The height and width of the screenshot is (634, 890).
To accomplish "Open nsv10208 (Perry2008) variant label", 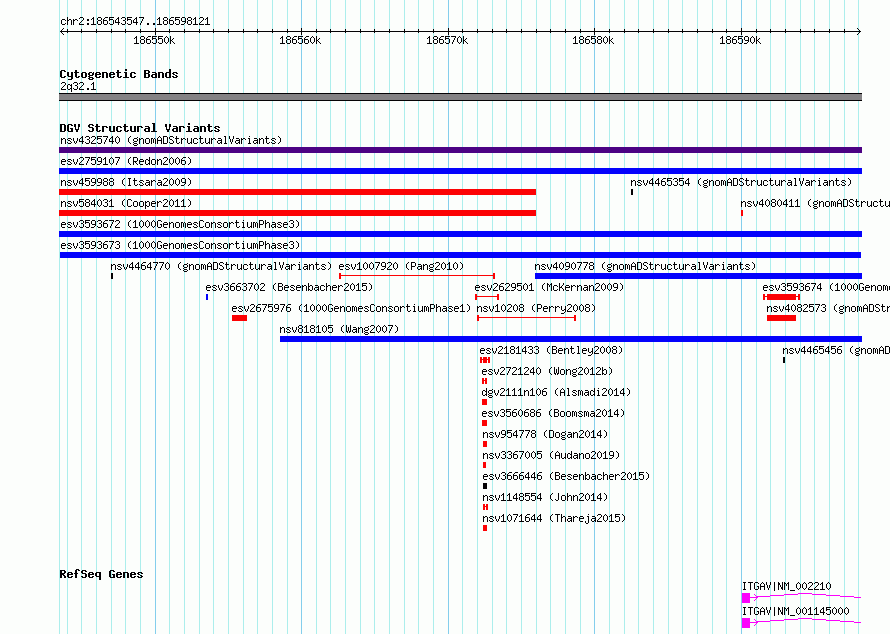I will [536, 308].
